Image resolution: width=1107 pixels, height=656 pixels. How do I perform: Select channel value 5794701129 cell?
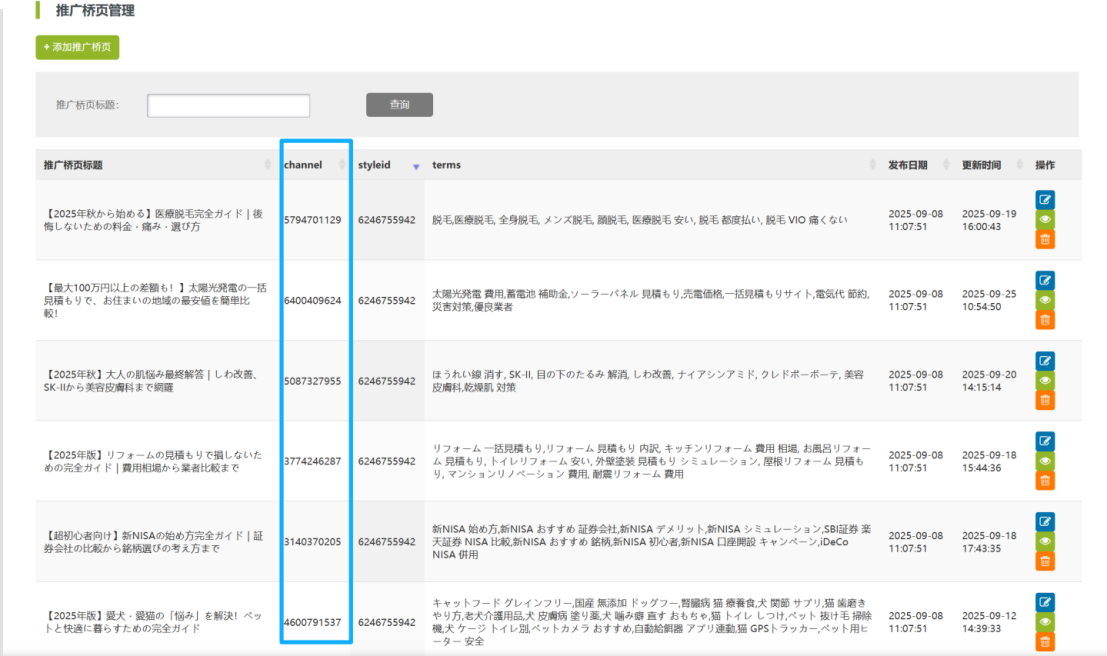pos(313,220)
